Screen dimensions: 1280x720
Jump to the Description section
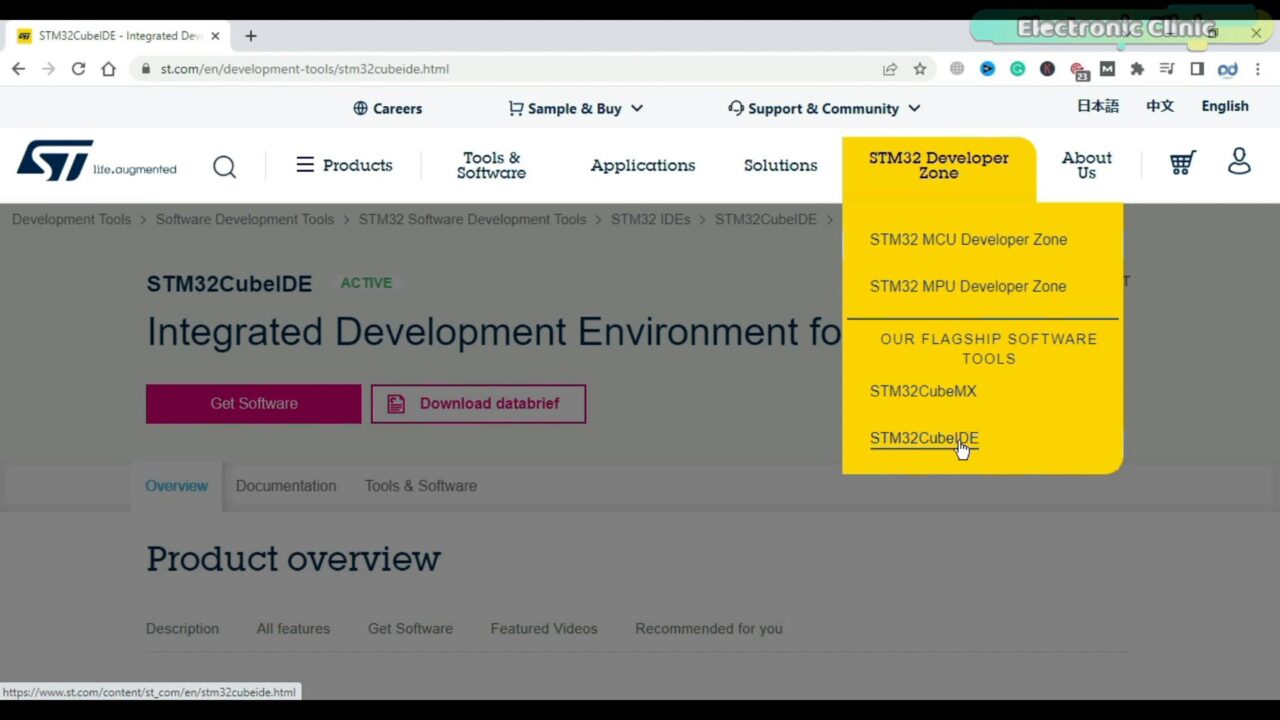[182, 629]
